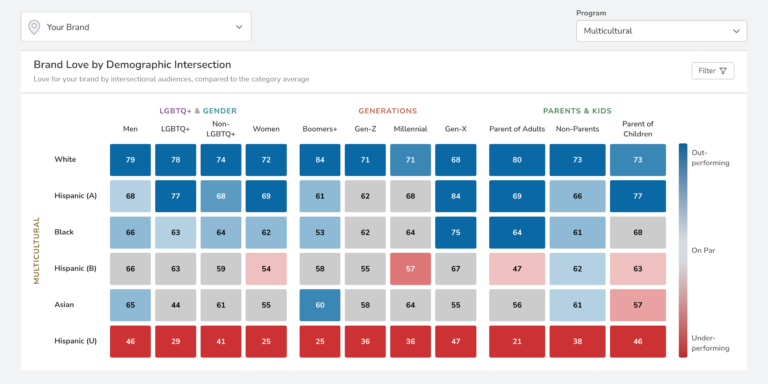This screenshot has width=768, height=384.
Task: Open the Program Multicultural dropdown
Action: coord(661,31)
